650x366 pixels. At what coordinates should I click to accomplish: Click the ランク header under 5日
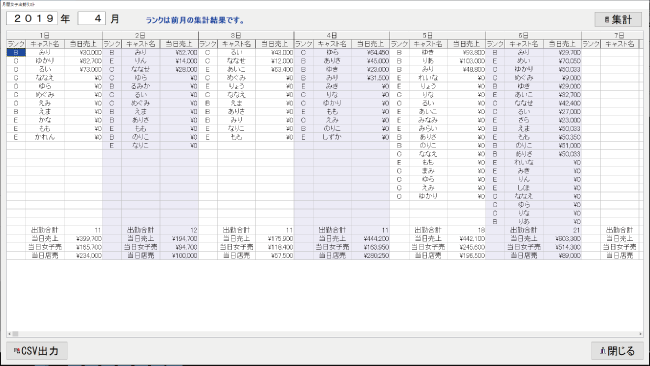(400, 44)
